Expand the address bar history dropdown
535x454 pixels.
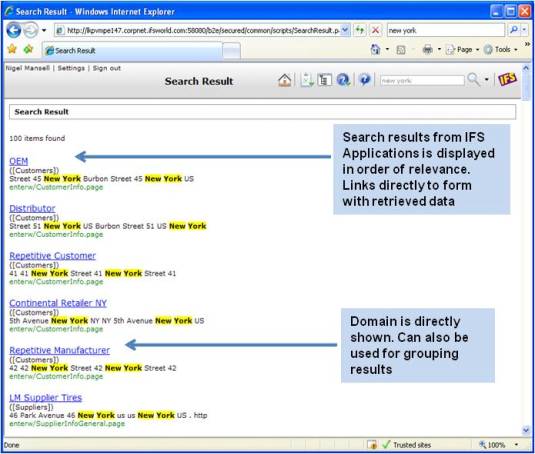(x=345, y=30)
